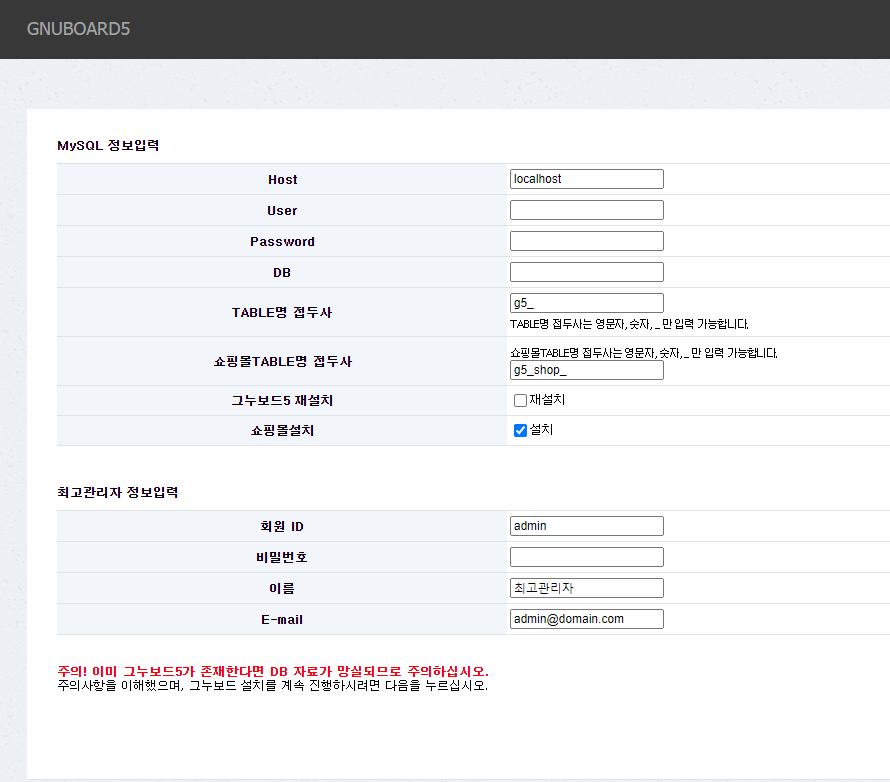Enable the 그누보드5 재설치 checkbox

(520, 401)
